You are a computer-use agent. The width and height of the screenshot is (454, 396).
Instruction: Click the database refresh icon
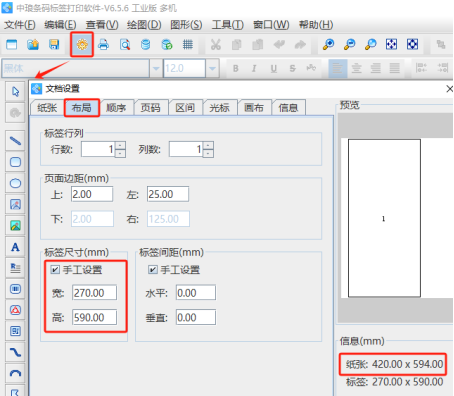coord(167,44)
